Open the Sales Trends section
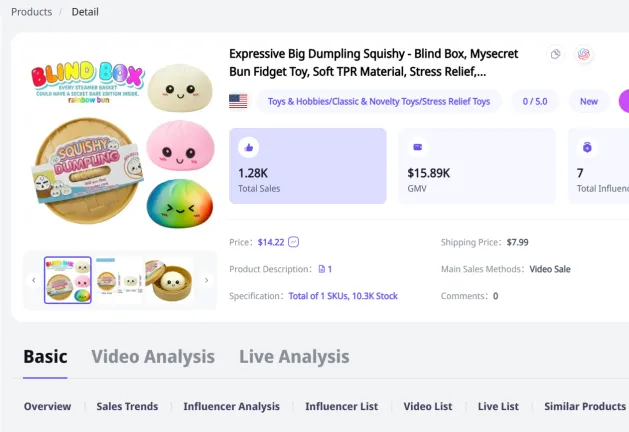The height and width of the screenshot is (432, 629). [127, 406]
